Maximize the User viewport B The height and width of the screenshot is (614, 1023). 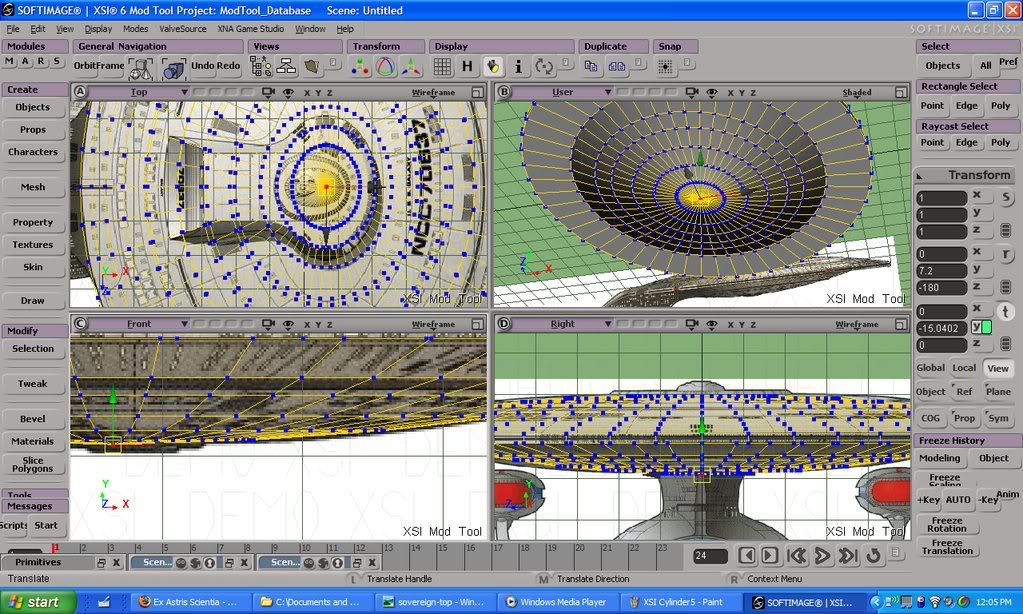point(901,93)
